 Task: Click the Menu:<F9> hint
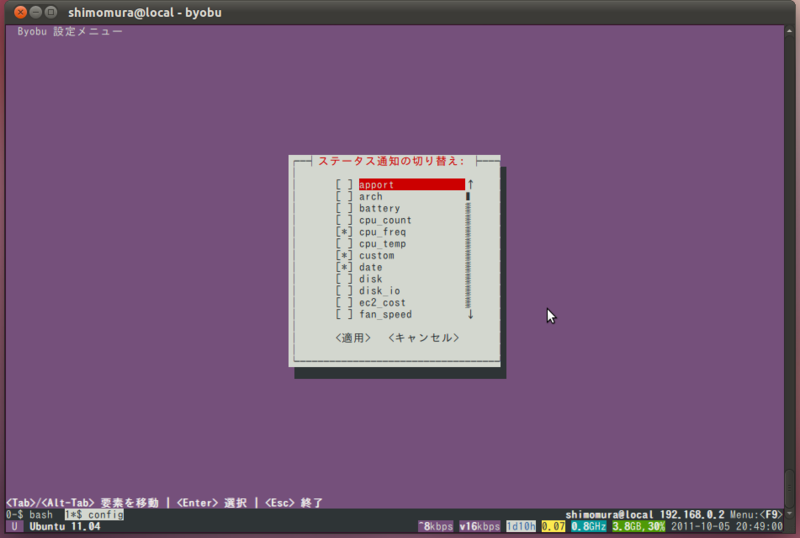(756, 515)
